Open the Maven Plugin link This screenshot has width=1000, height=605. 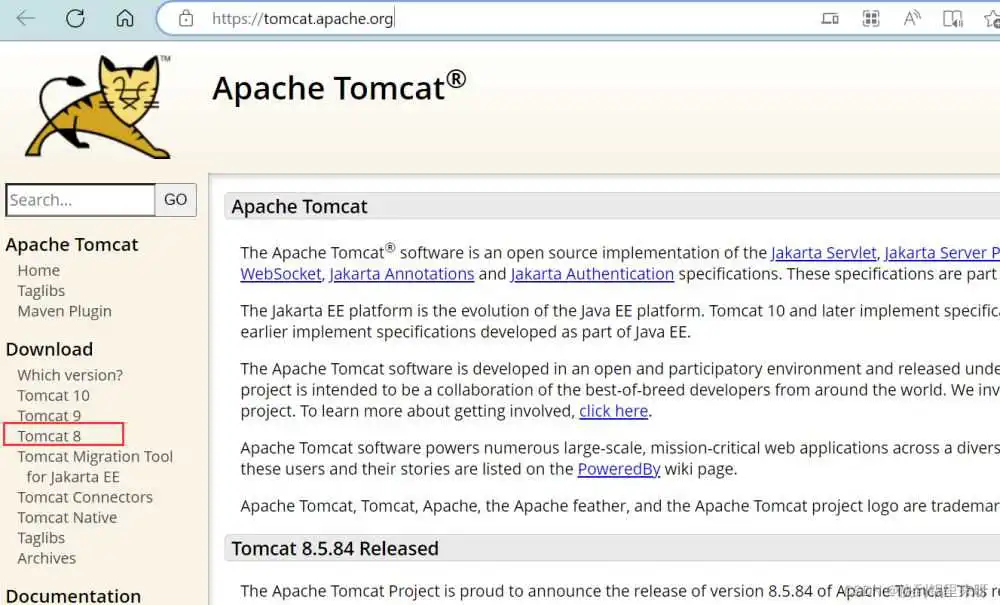64,311
